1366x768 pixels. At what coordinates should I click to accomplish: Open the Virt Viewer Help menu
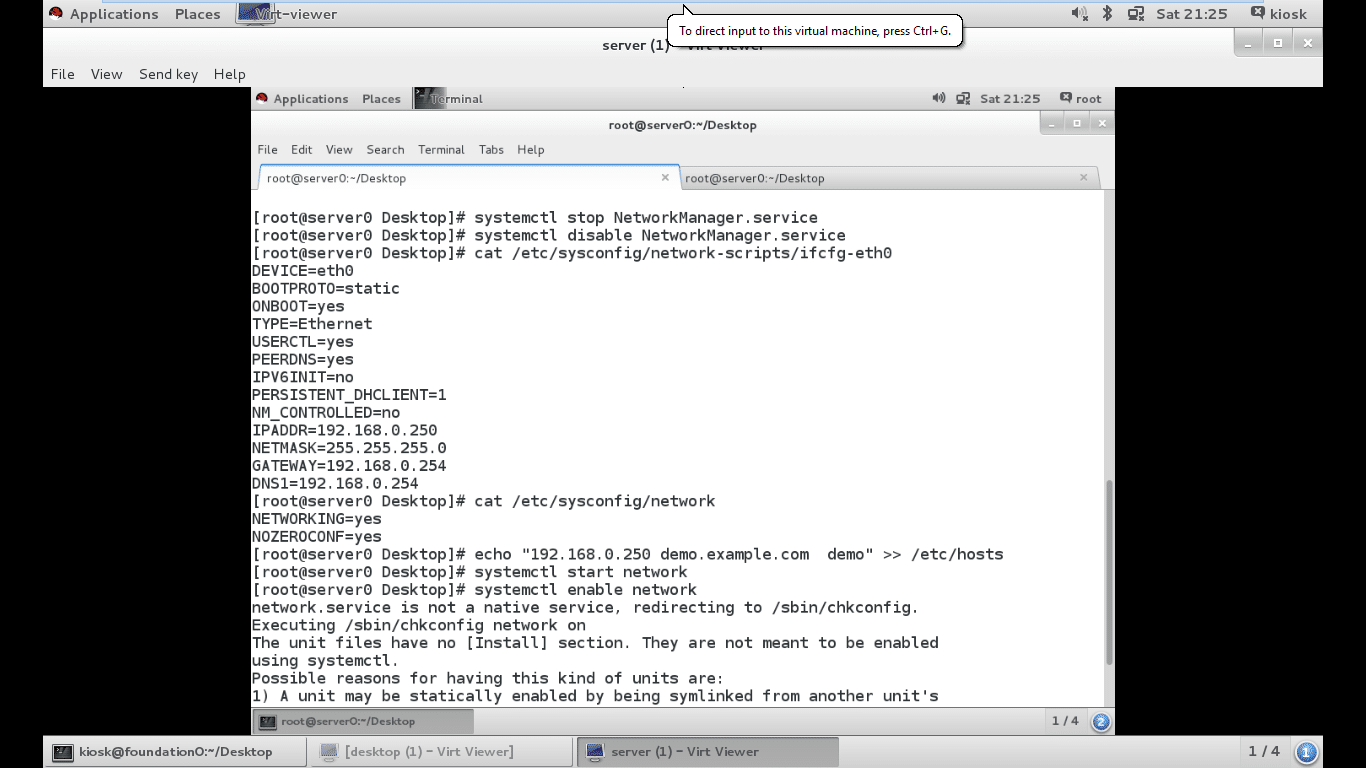229,74
